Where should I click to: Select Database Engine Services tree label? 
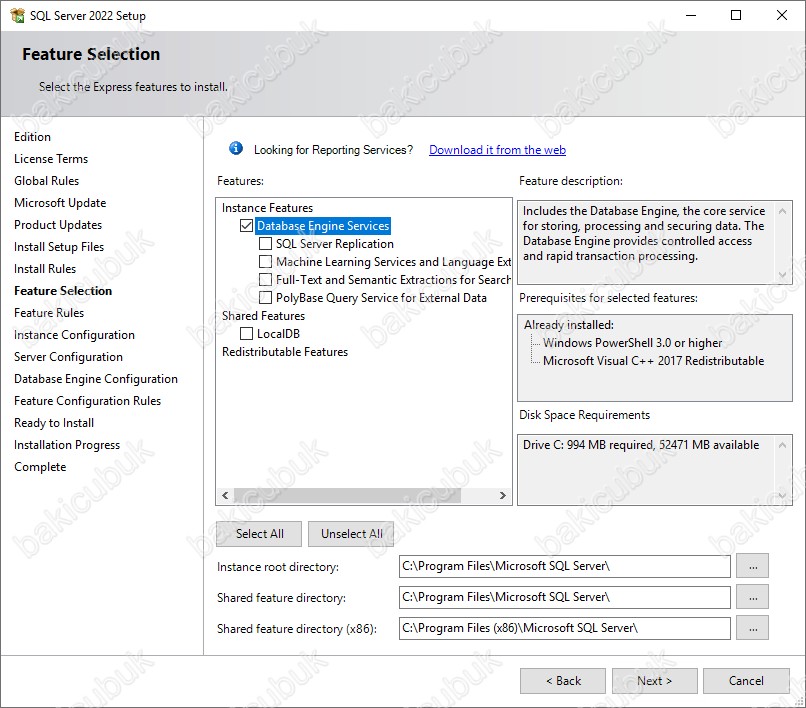point(323,226)
